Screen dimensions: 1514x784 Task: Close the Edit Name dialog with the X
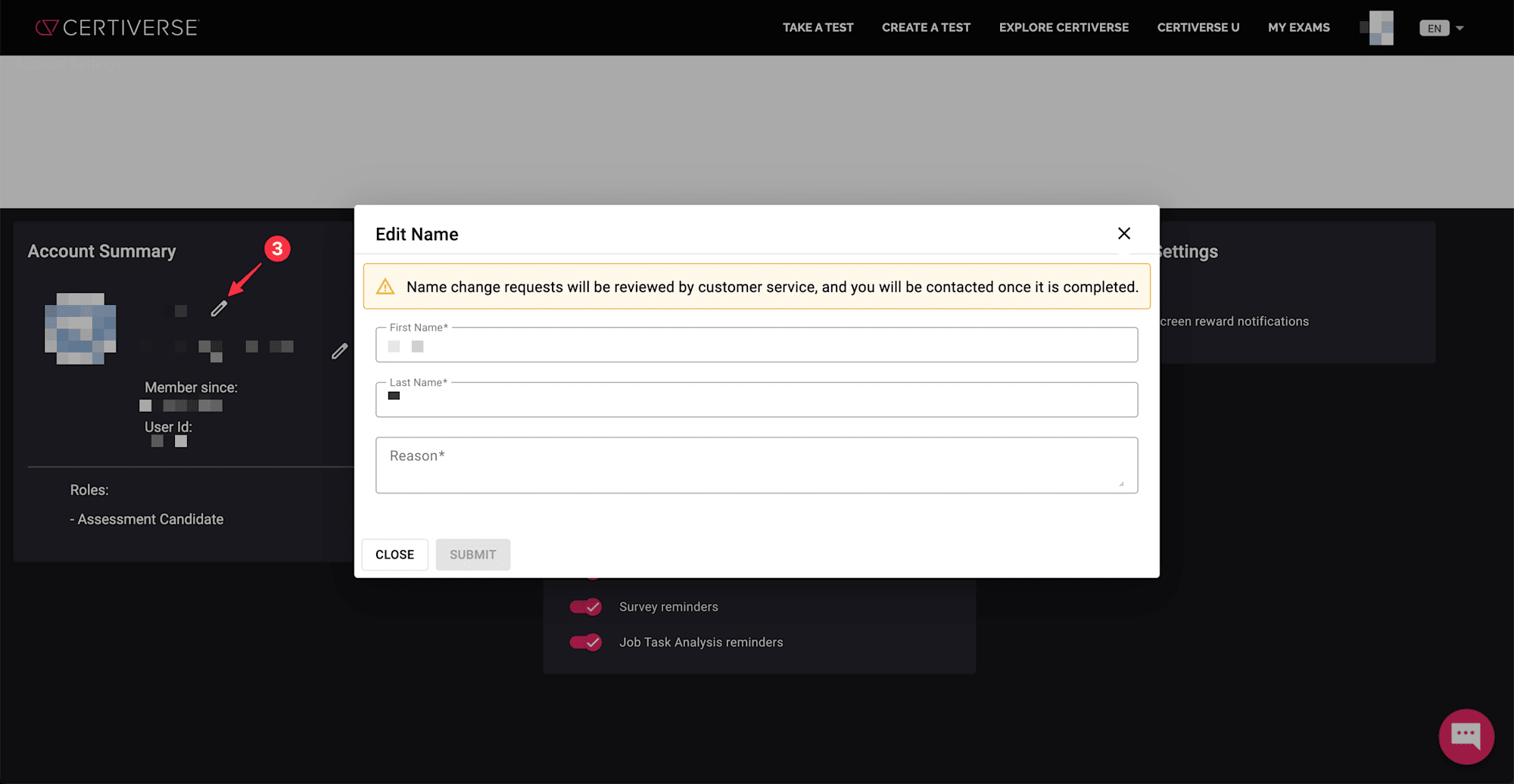click(1123, 233)
